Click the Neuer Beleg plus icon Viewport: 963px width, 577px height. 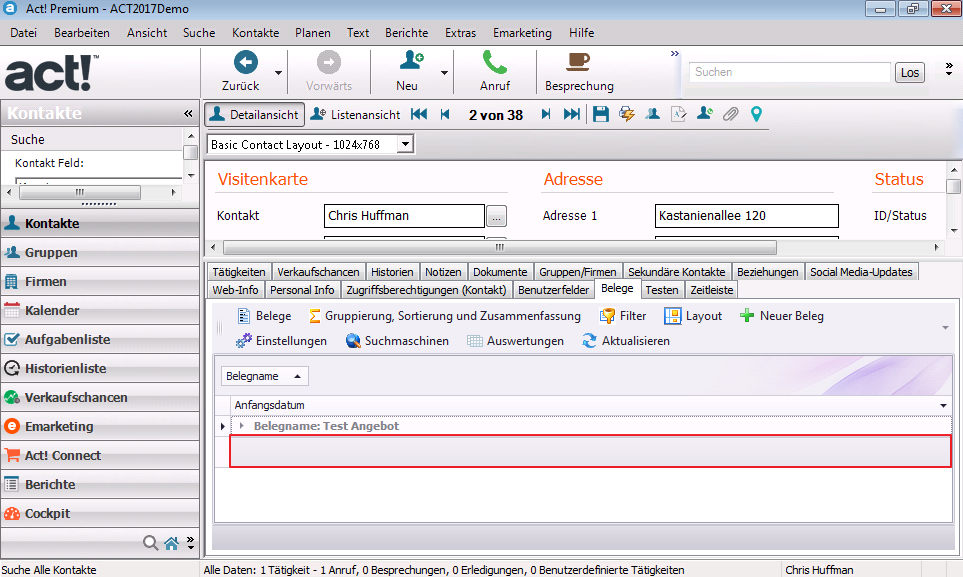tap(747, 316)
